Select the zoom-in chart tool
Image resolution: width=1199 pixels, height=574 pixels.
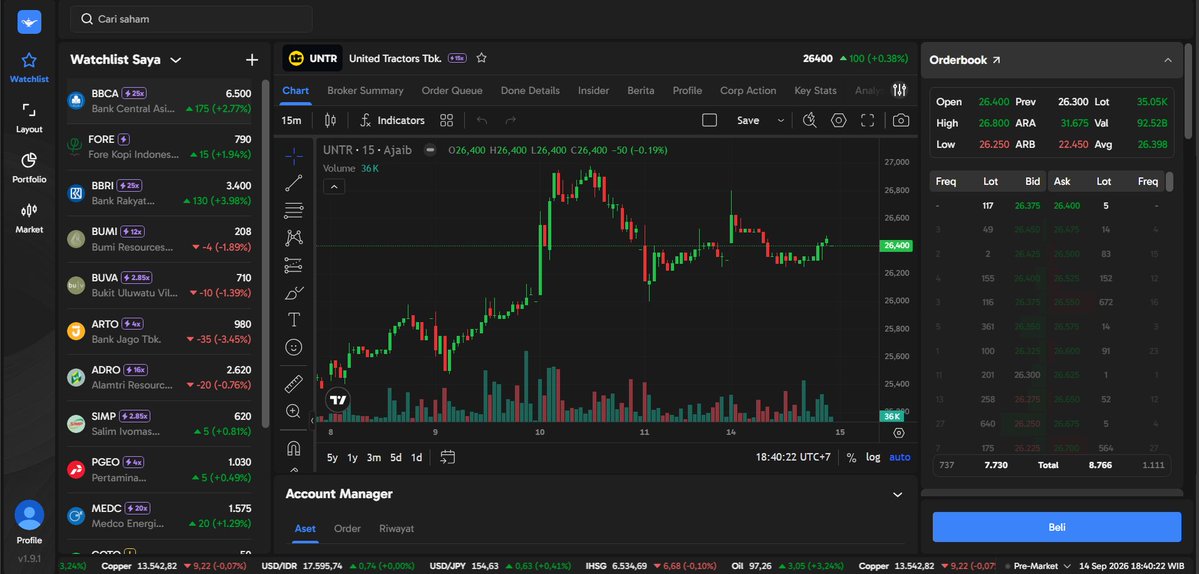click(x=294, y=411)
